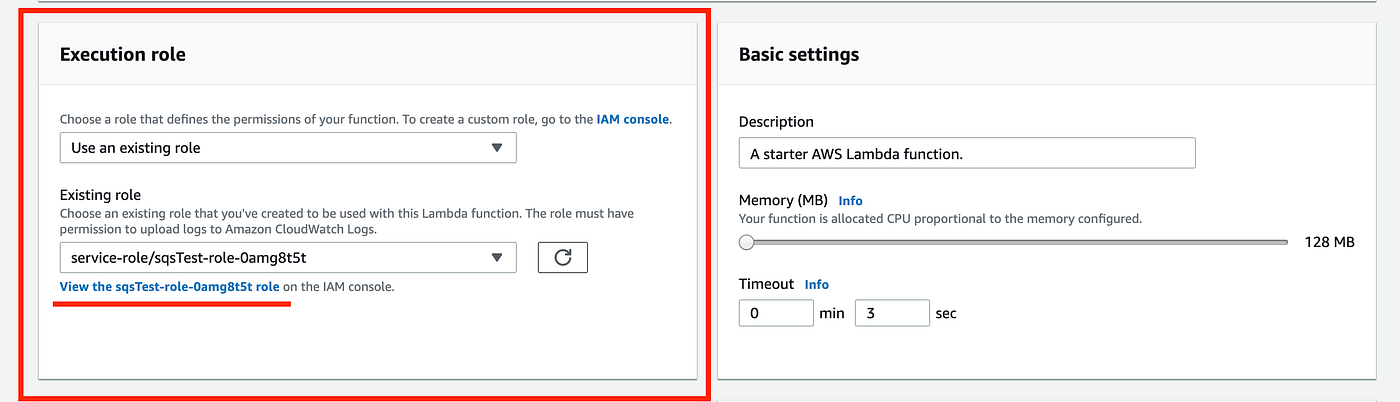Follow the "View the sqsTest-role-0amg8t5t role" link

point(170,287)
